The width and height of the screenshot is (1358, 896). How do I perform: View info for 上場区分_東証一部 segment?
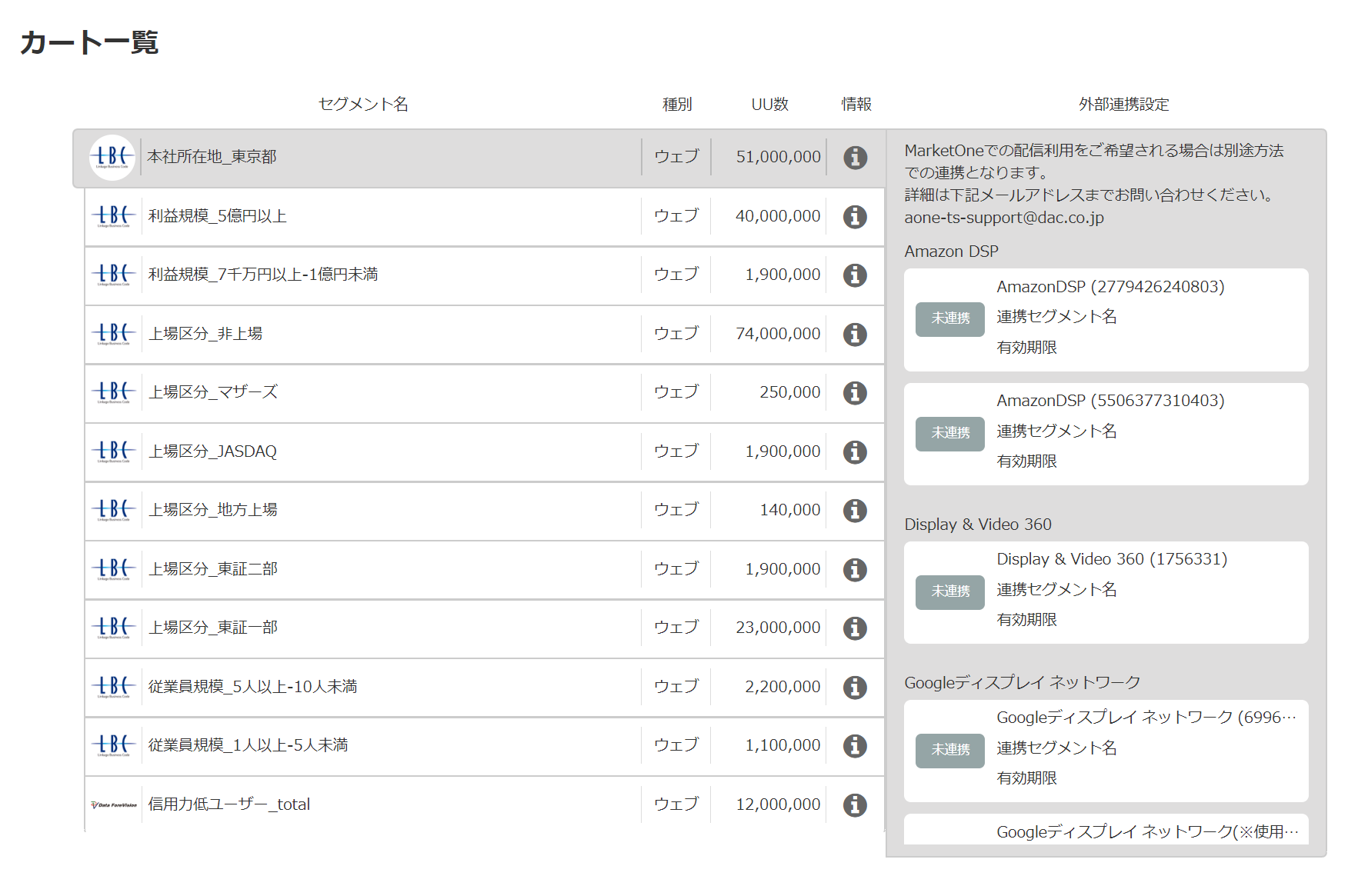(854, 628)
